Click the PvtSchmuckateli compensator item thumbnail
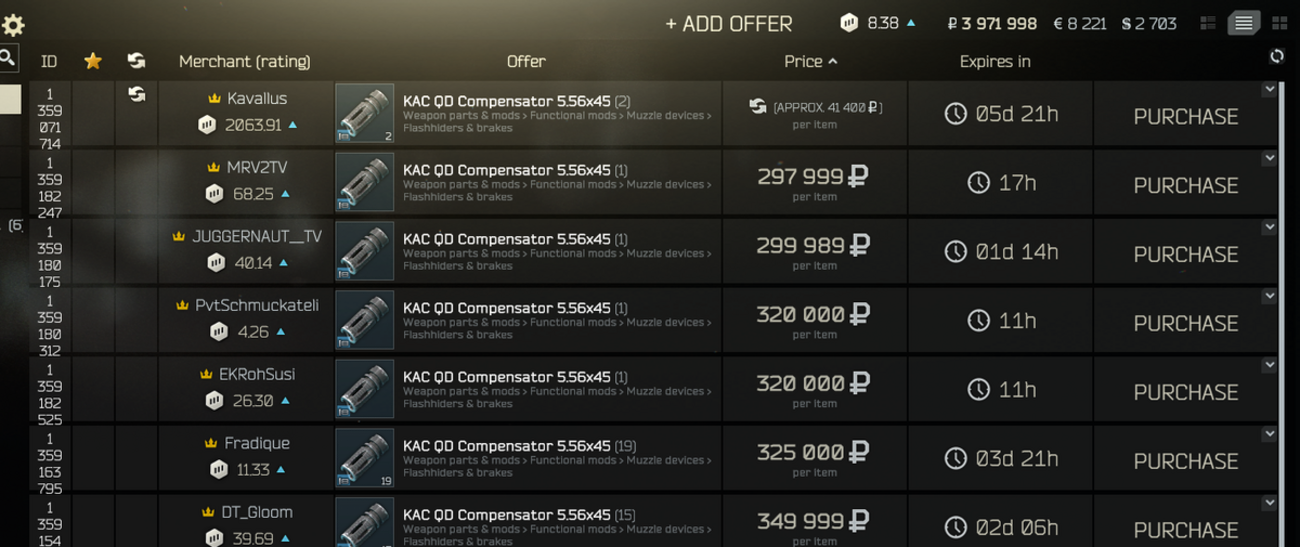The image size is (1300, 547). tap(364, 320)
